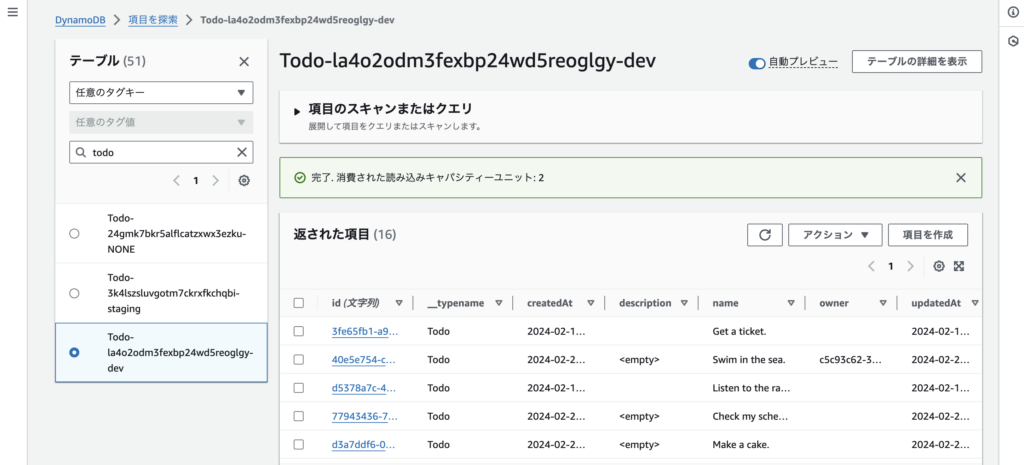
Task: Click テーブルの詳細を表示 button
Action: [x=917, y=61]
